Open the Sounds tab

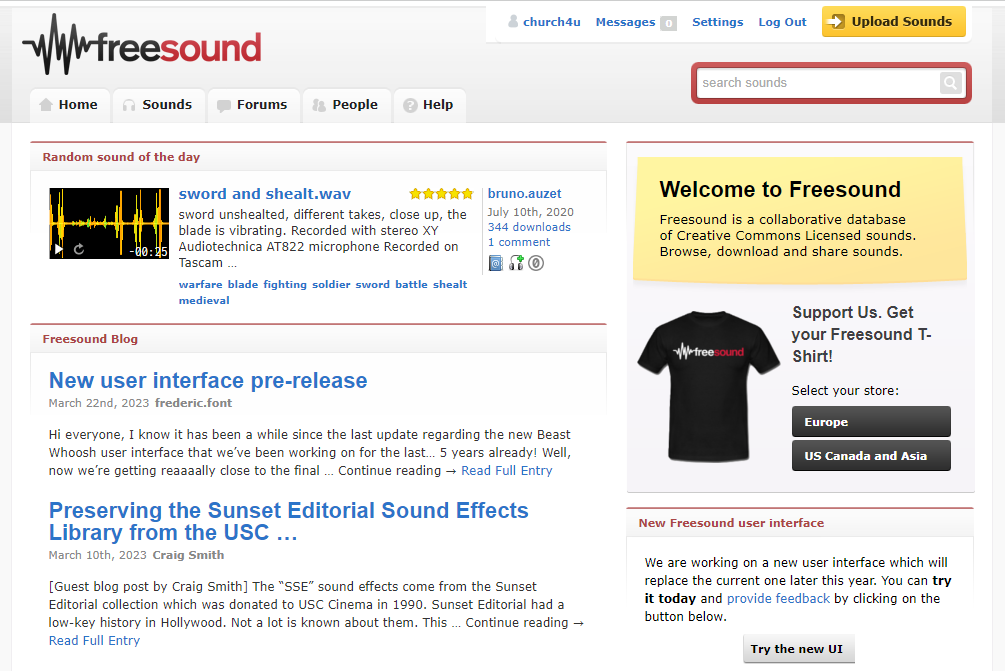tap(159, 106)
